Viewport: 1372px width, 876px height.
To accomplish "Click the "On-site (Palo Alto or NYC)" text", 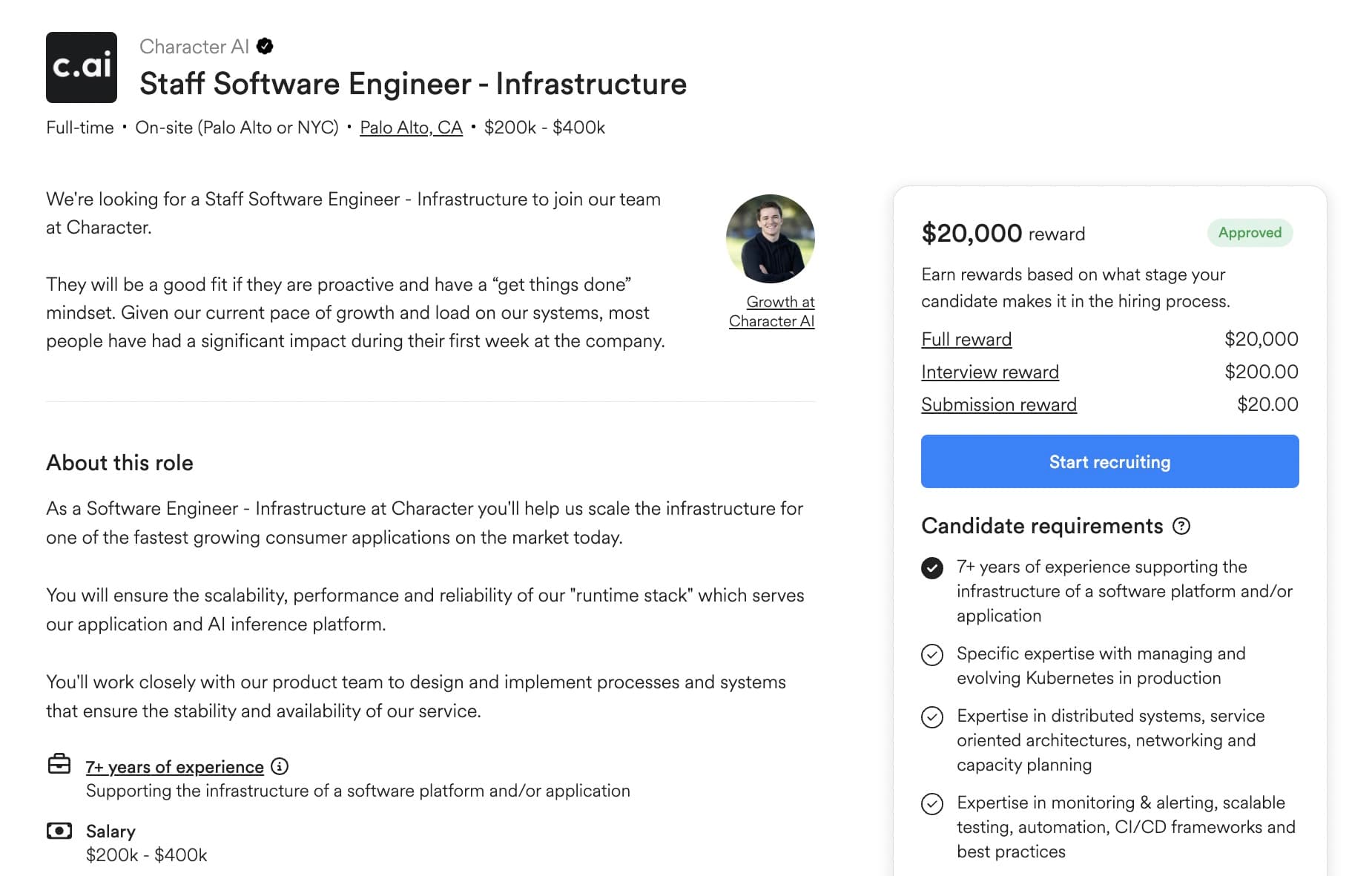I will [x=237, y=128].
